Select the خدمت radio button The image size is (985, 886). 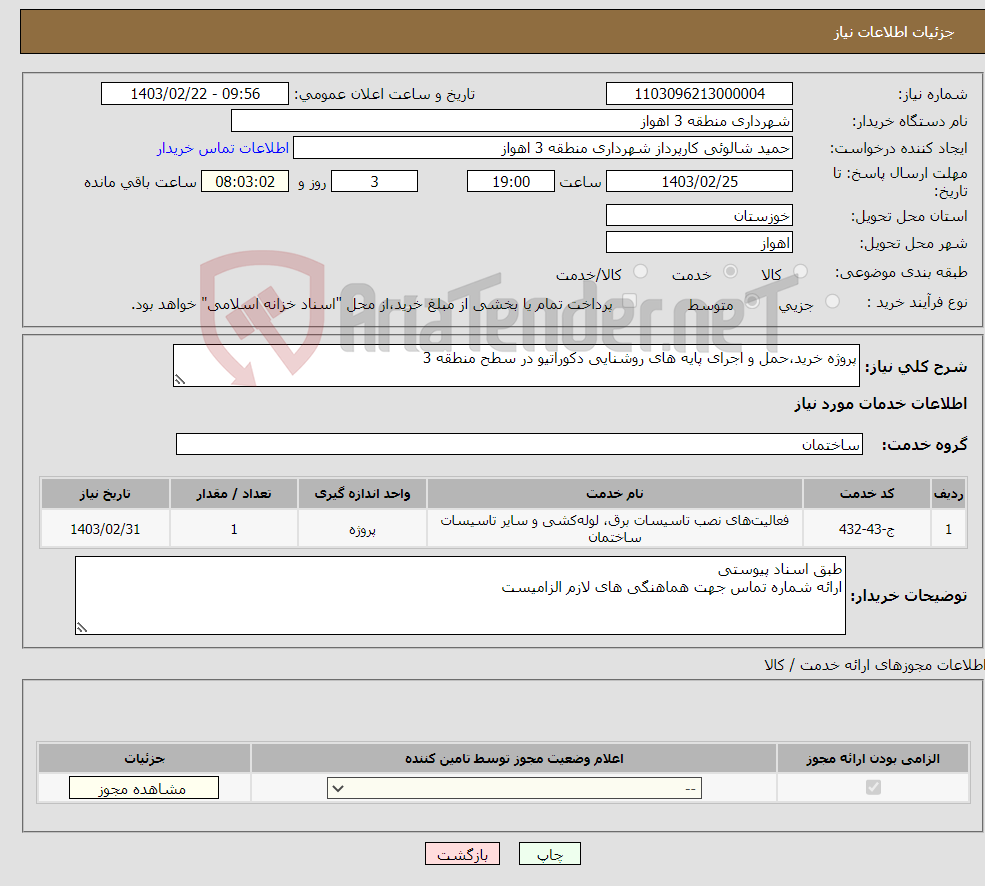[x=730, y=271]
